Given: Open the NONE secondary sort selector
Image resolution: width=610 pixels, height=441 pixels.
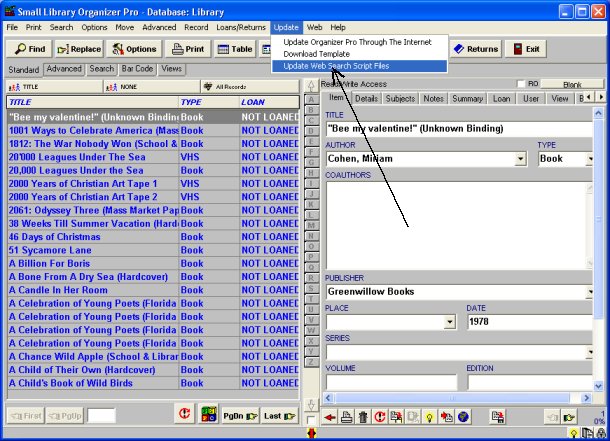Looking at the screenshot, I should 152,87.
